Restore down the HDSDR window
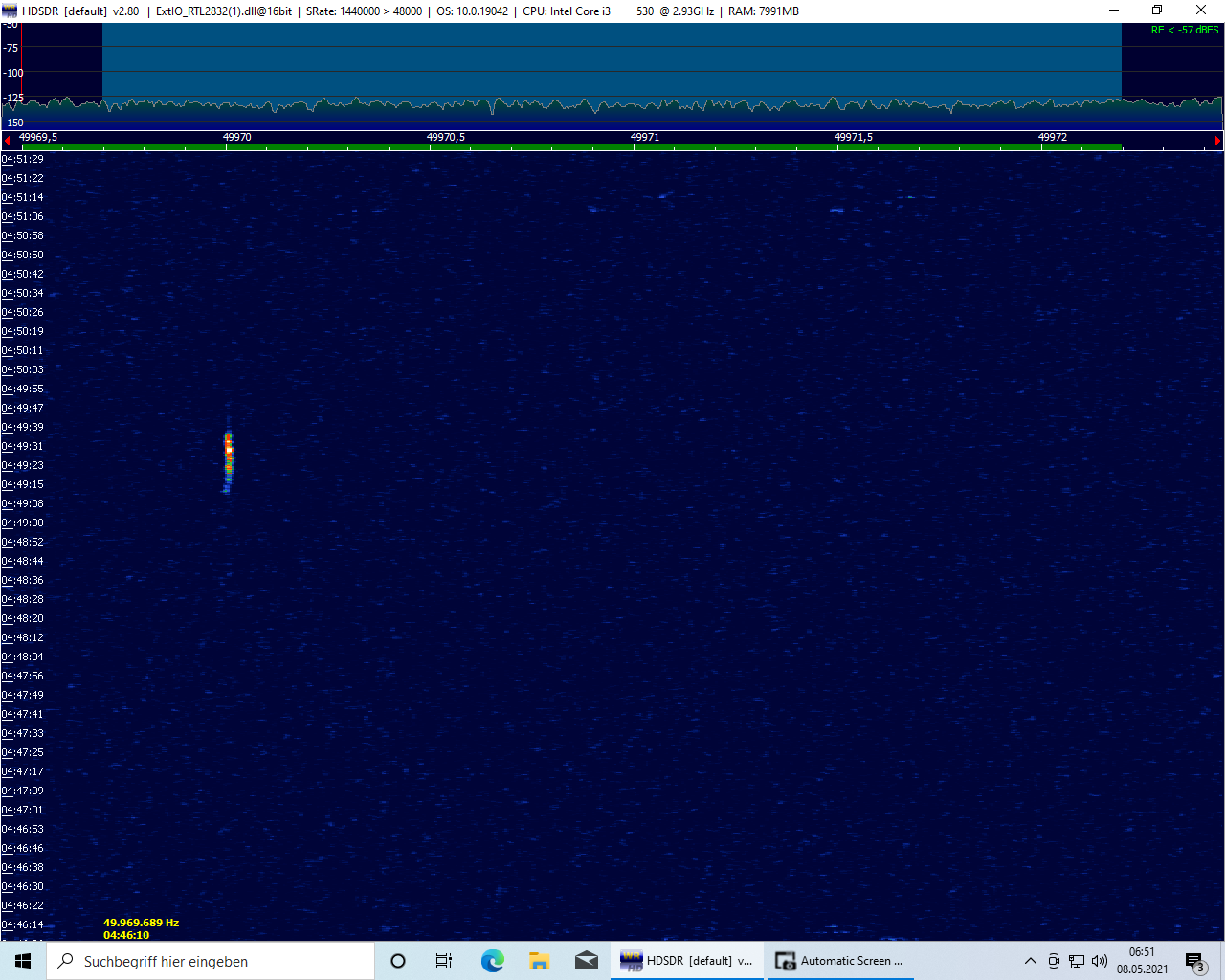Screen dimensions: 1225x980 pos(1157,11)
